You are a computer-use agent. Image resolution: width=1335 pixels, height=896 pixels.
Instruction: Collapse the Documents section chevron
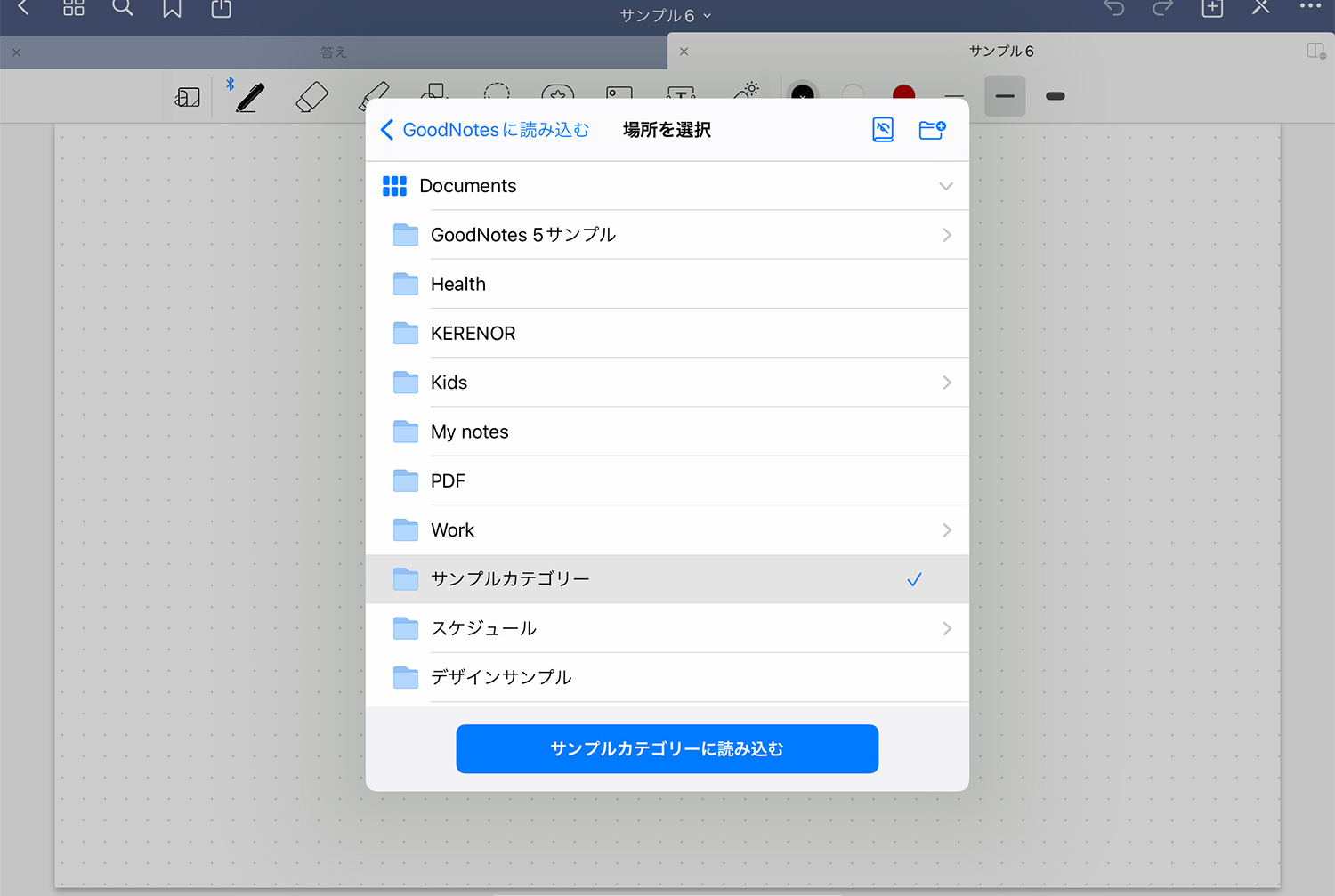[946, 186]
